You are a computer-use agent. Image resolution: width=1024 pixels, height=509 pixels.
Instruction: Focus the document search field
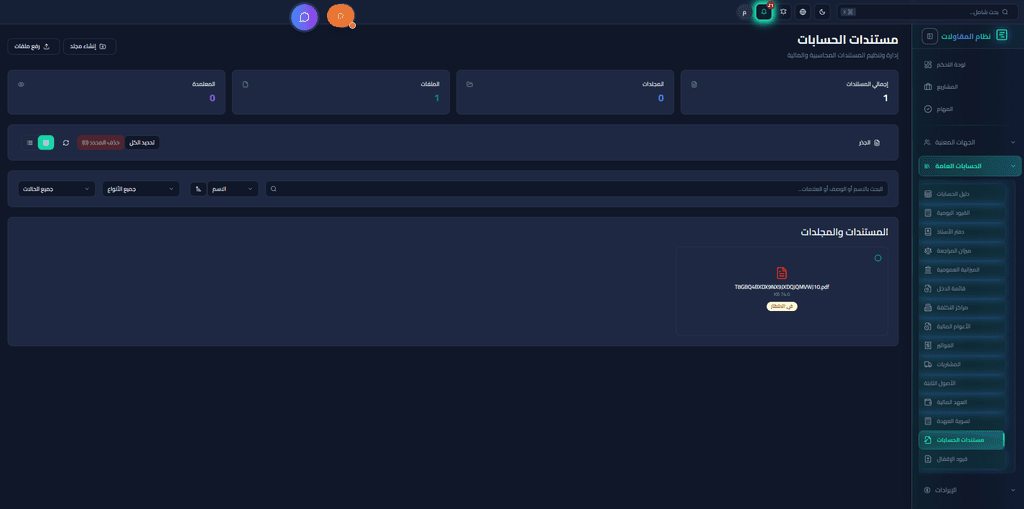pos(577,189)
